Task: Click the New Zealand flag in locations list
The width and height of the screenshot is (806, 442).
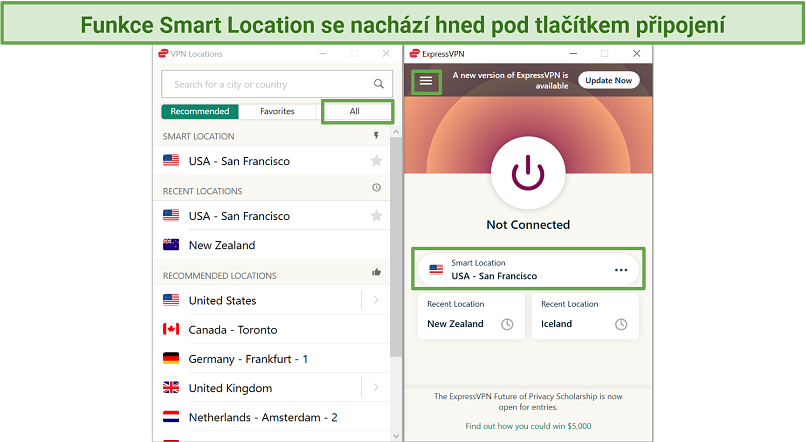Action: (x=171, y=245)
